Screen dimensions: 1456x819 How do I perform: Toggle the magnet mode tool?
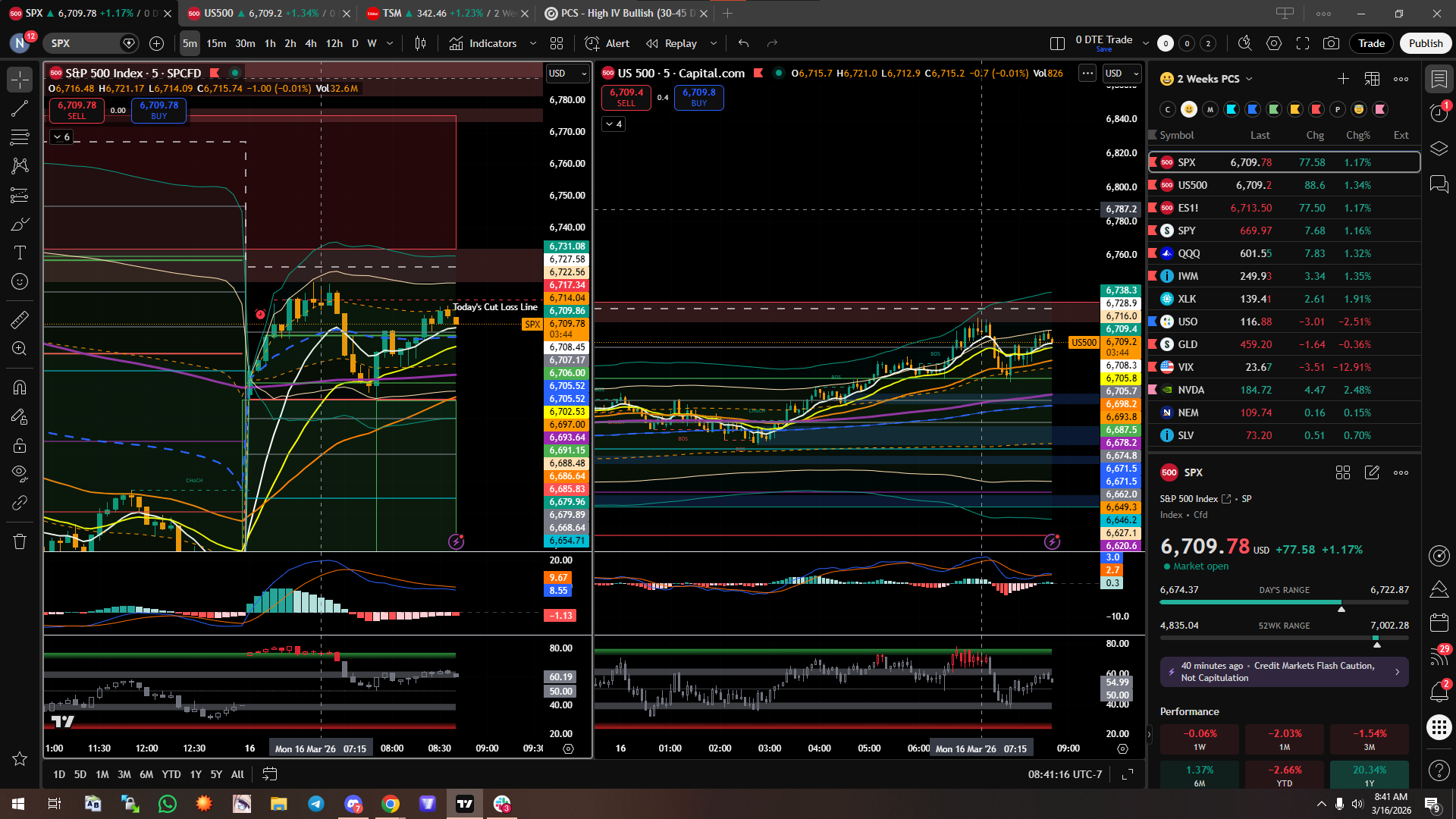20,388
